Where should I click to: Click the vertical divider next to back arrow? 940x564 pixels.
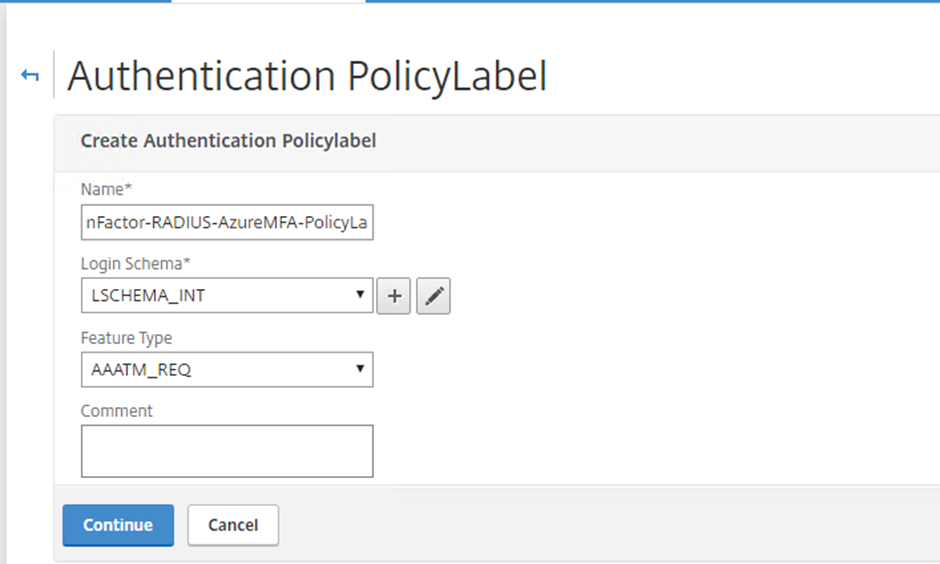click(54, 74)
